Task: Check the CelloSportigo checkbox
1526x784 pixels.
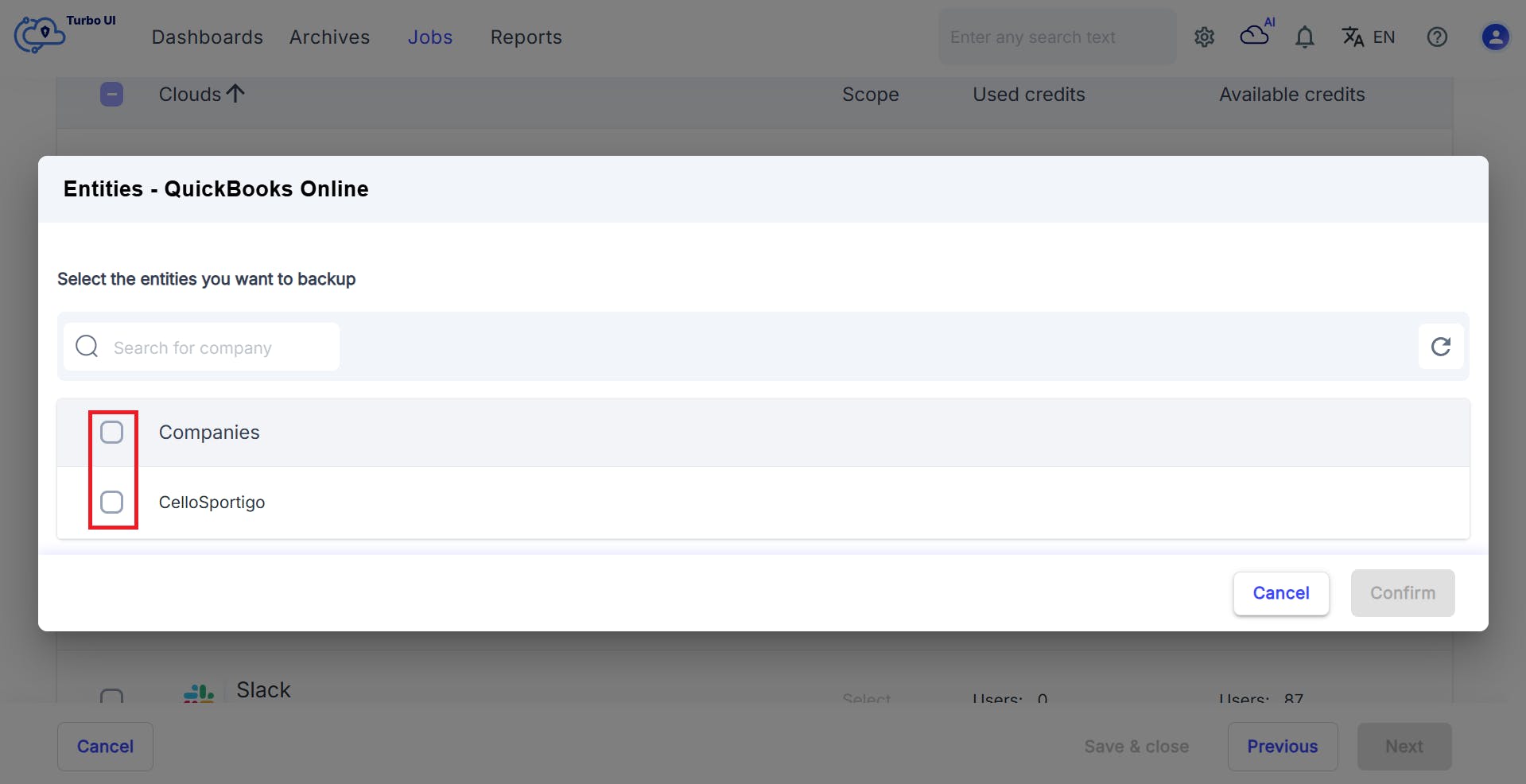Action: click(x=112, y=503)
